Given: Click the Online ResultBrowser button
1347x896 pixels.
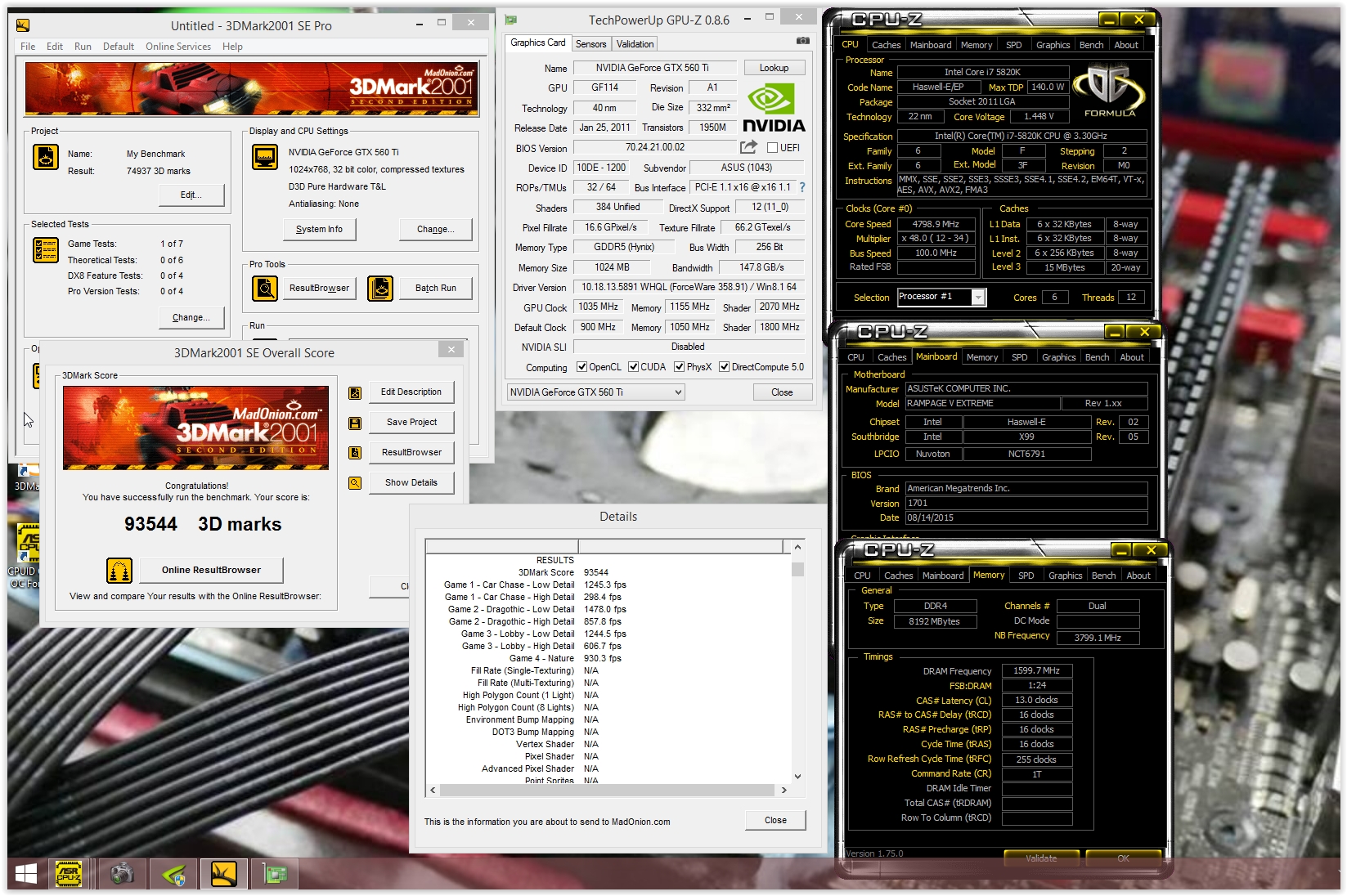Looking at the screenshot, I should (x=211, y=571).
